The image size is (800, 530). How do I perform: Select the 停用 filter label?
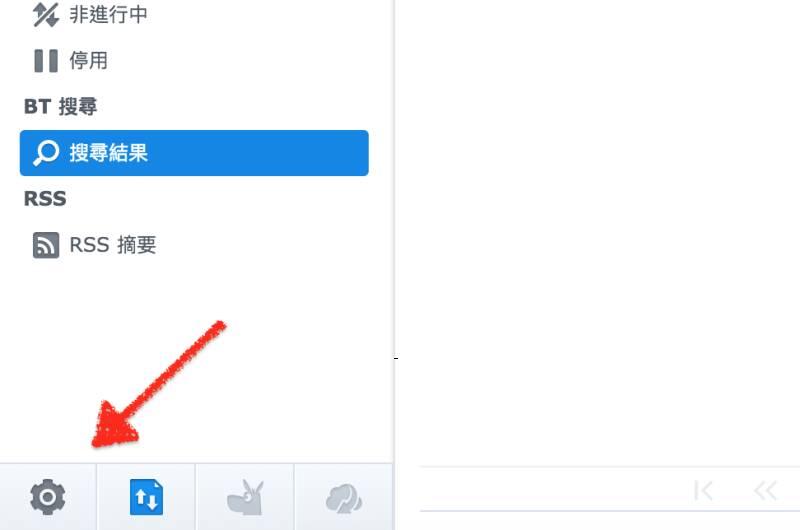pyautogui.click(x=89, y=61)
